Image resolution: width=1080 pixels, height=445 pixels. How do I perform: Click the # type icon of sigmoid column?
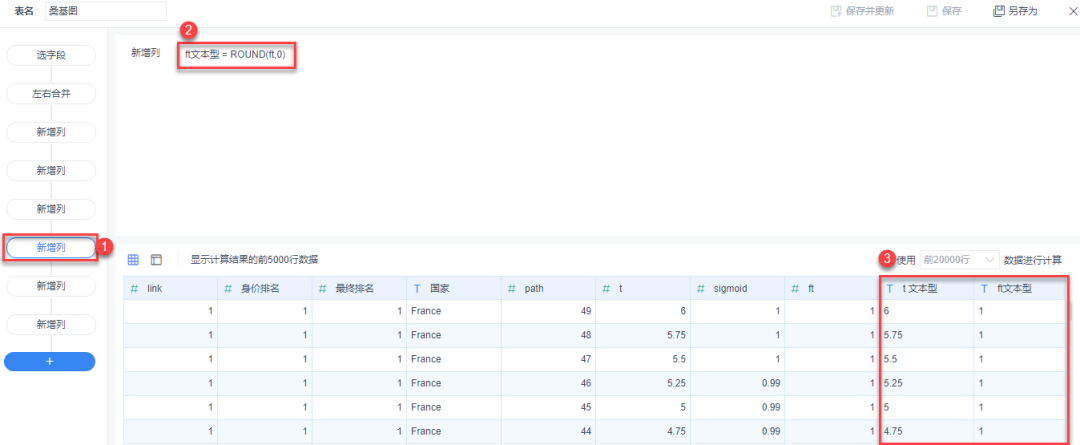[701, 289]
